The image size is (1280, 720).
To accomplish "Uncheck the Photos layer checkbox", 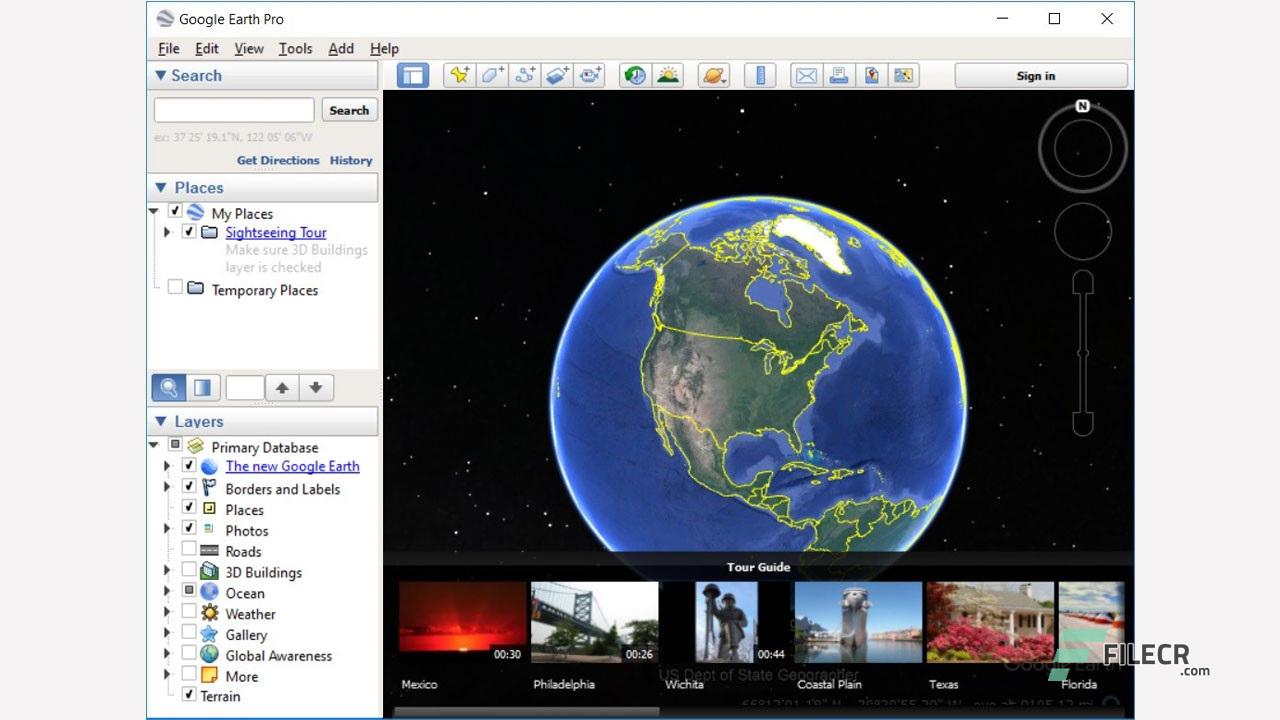I will click(188, 528).
